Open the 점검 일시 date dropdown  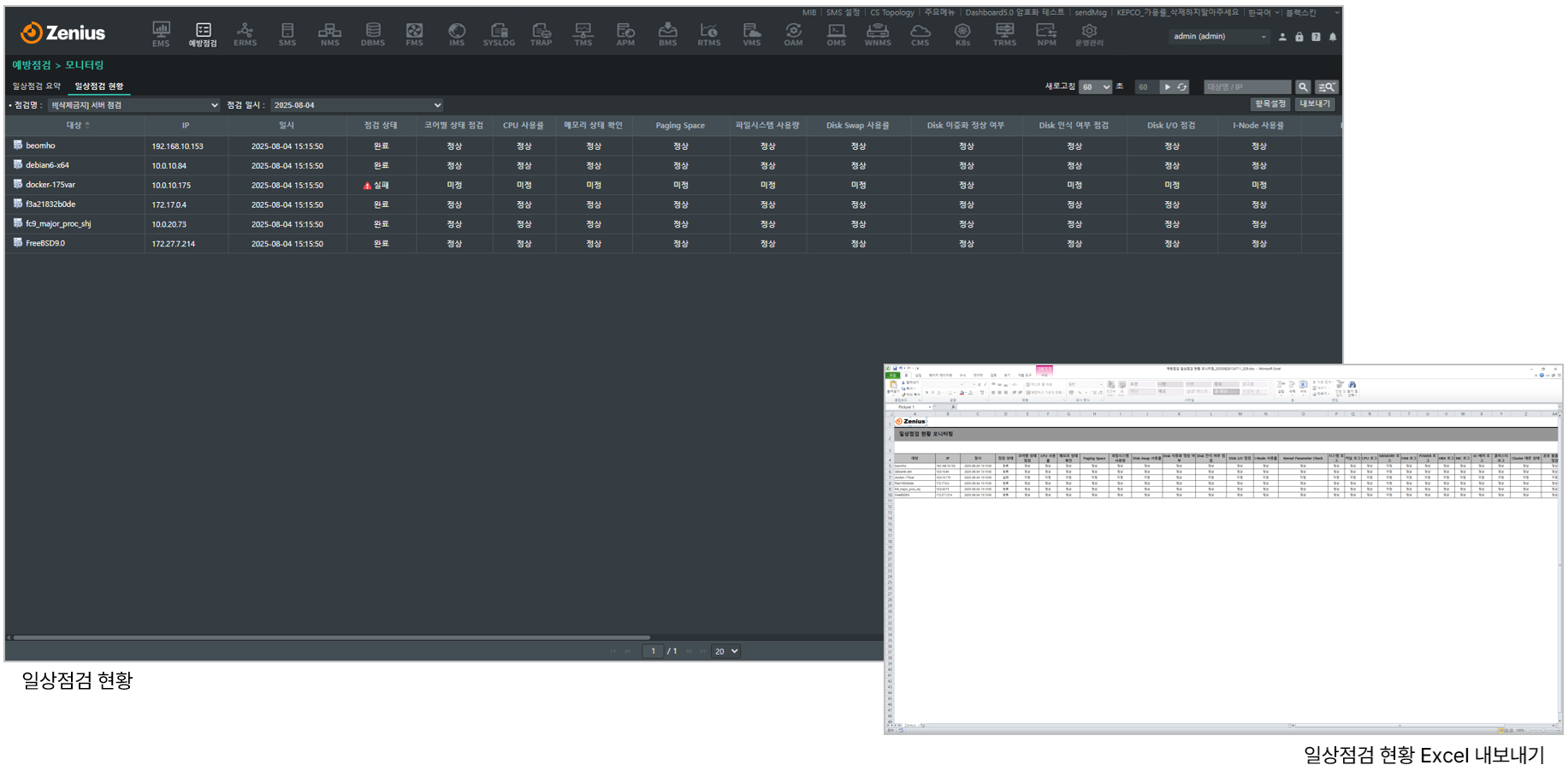(357, 105)
